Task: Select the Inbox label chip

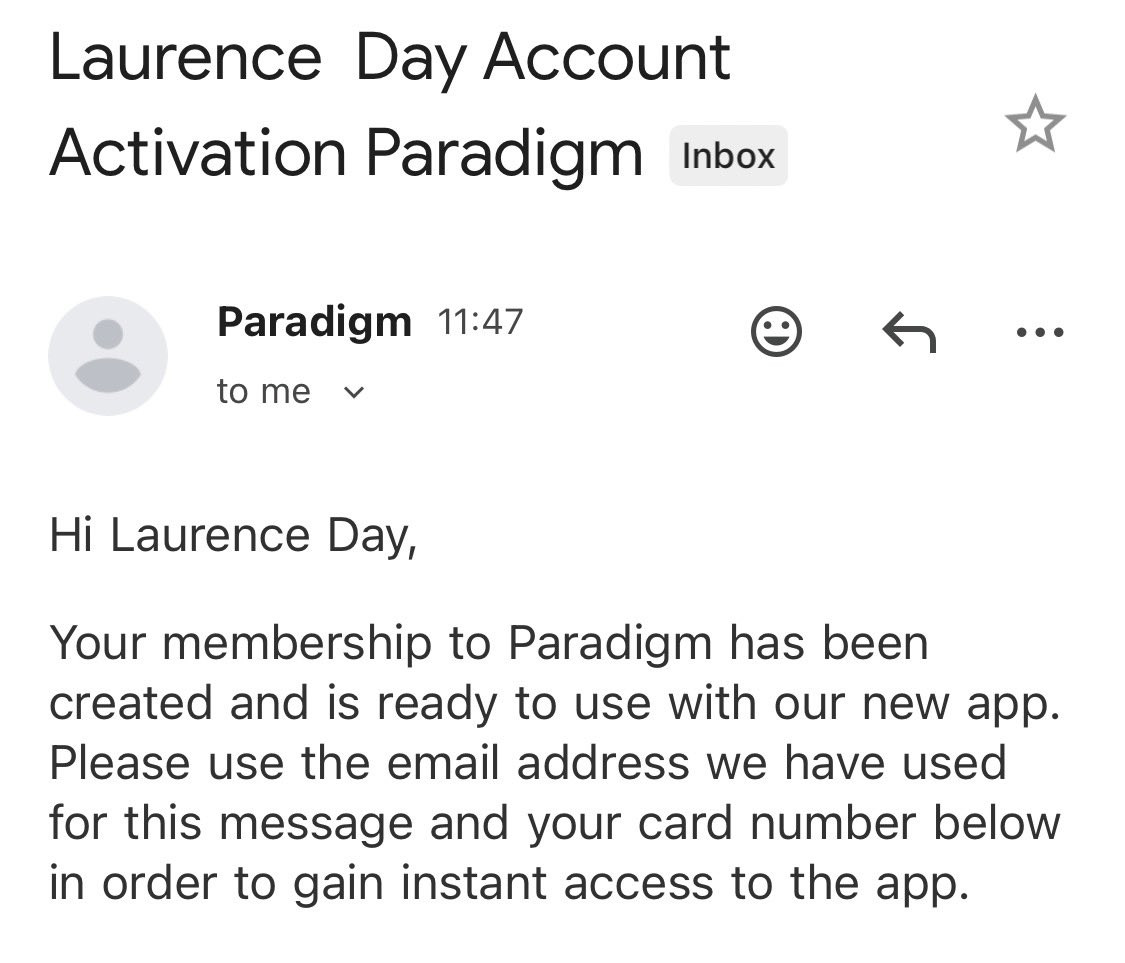Action: (728, 156)
